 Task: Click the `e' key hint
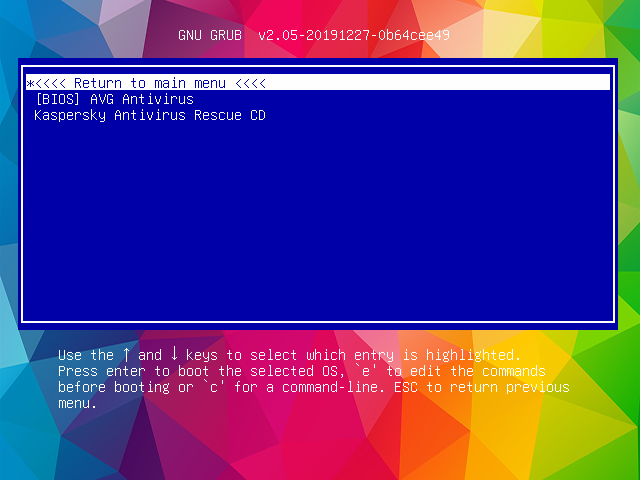[x=366, y=371]
